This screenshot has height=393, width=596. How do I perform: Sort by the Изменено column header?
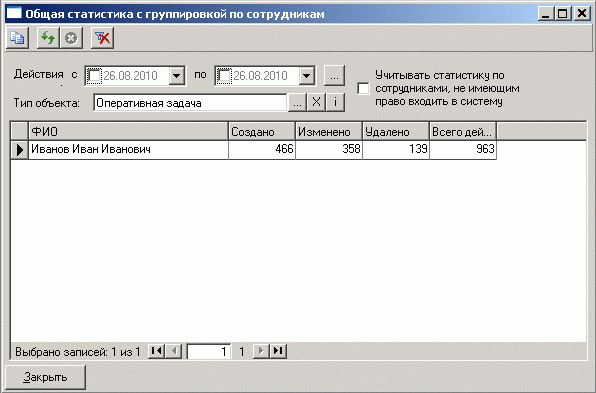tap(329, 132)
